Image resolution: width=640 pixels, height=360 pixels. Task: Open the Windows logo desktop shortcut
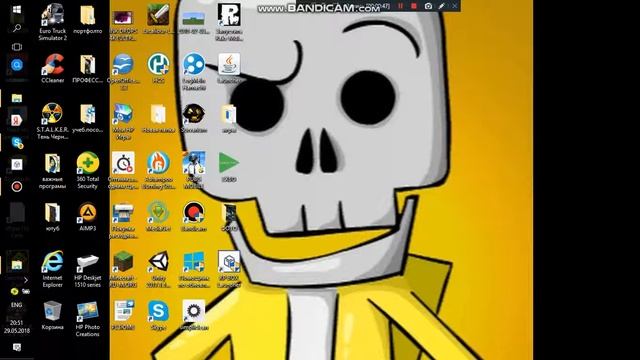tap(193, 269)
